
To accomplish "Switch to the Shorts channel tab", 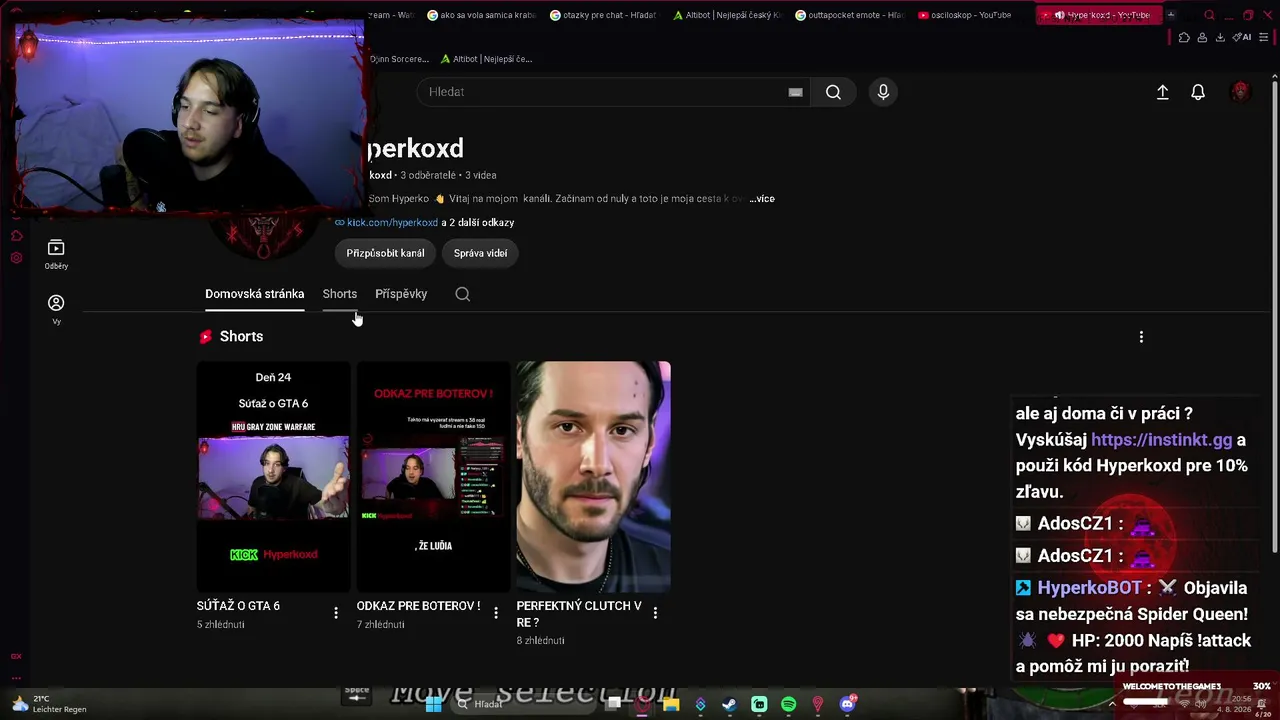I will (339, 294).
